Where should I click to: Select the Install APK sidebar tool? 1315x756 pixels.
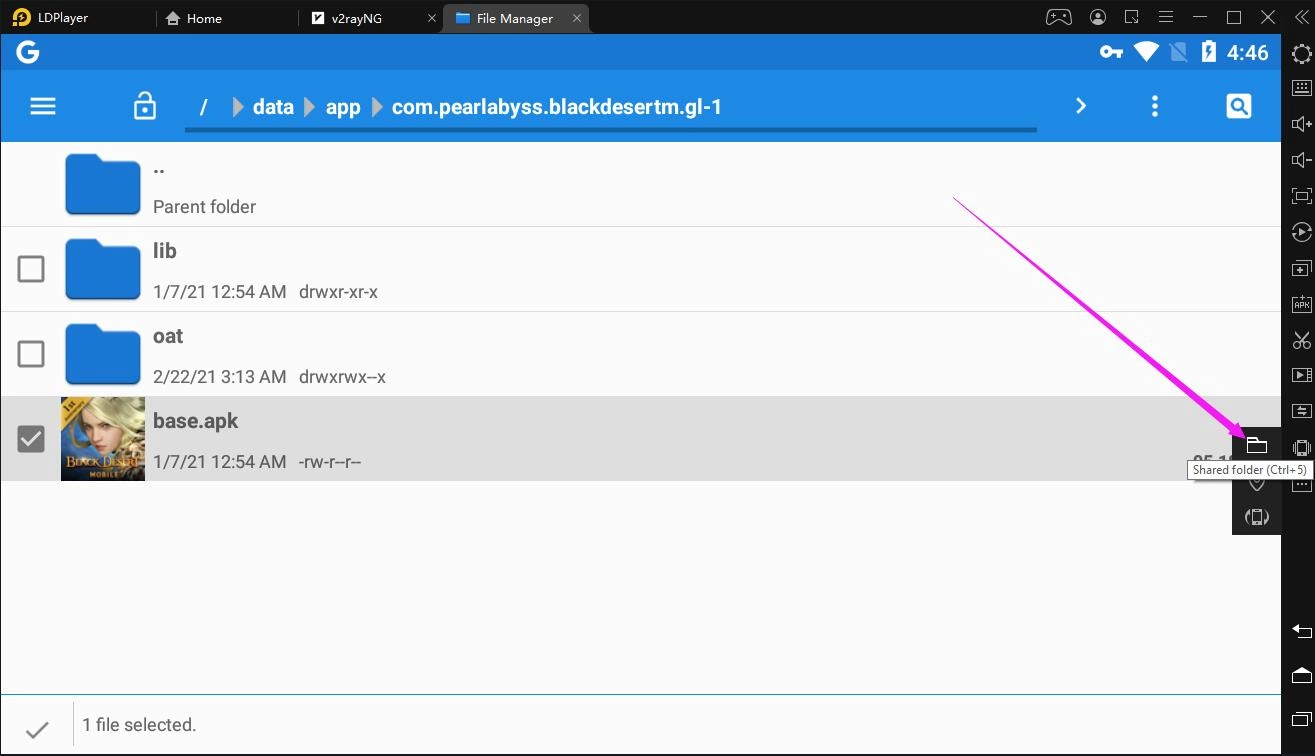pos(1301,303)
